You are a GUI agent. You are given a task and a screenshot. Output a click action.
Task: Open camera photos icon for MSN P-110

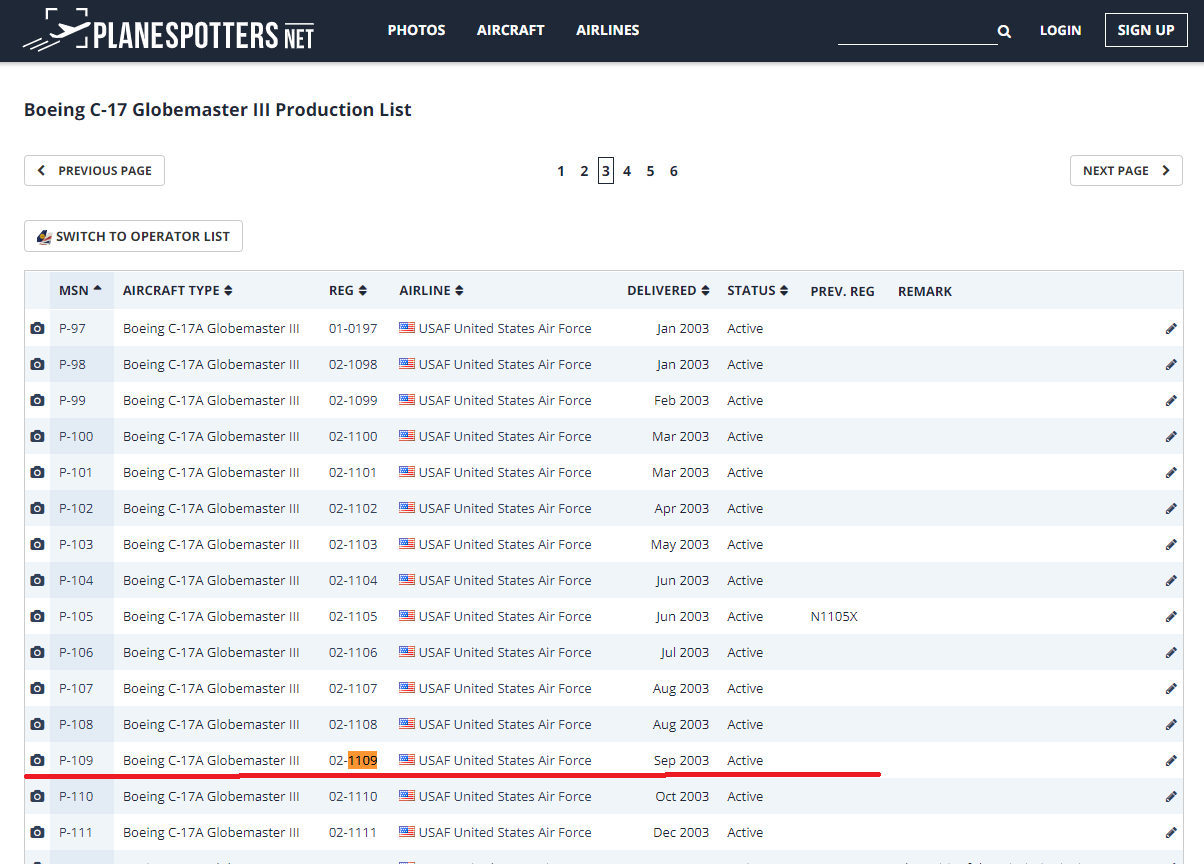pyautogui.click(x=37, y=796)
